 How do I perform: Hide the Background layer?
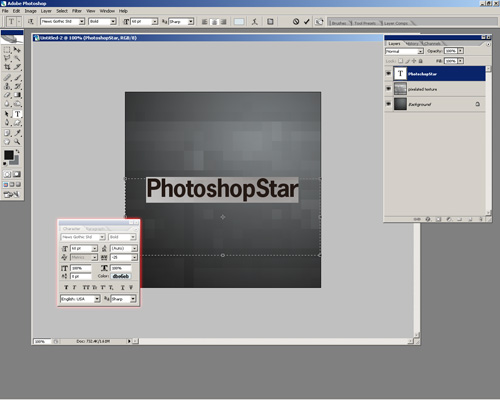pos(388,104)
